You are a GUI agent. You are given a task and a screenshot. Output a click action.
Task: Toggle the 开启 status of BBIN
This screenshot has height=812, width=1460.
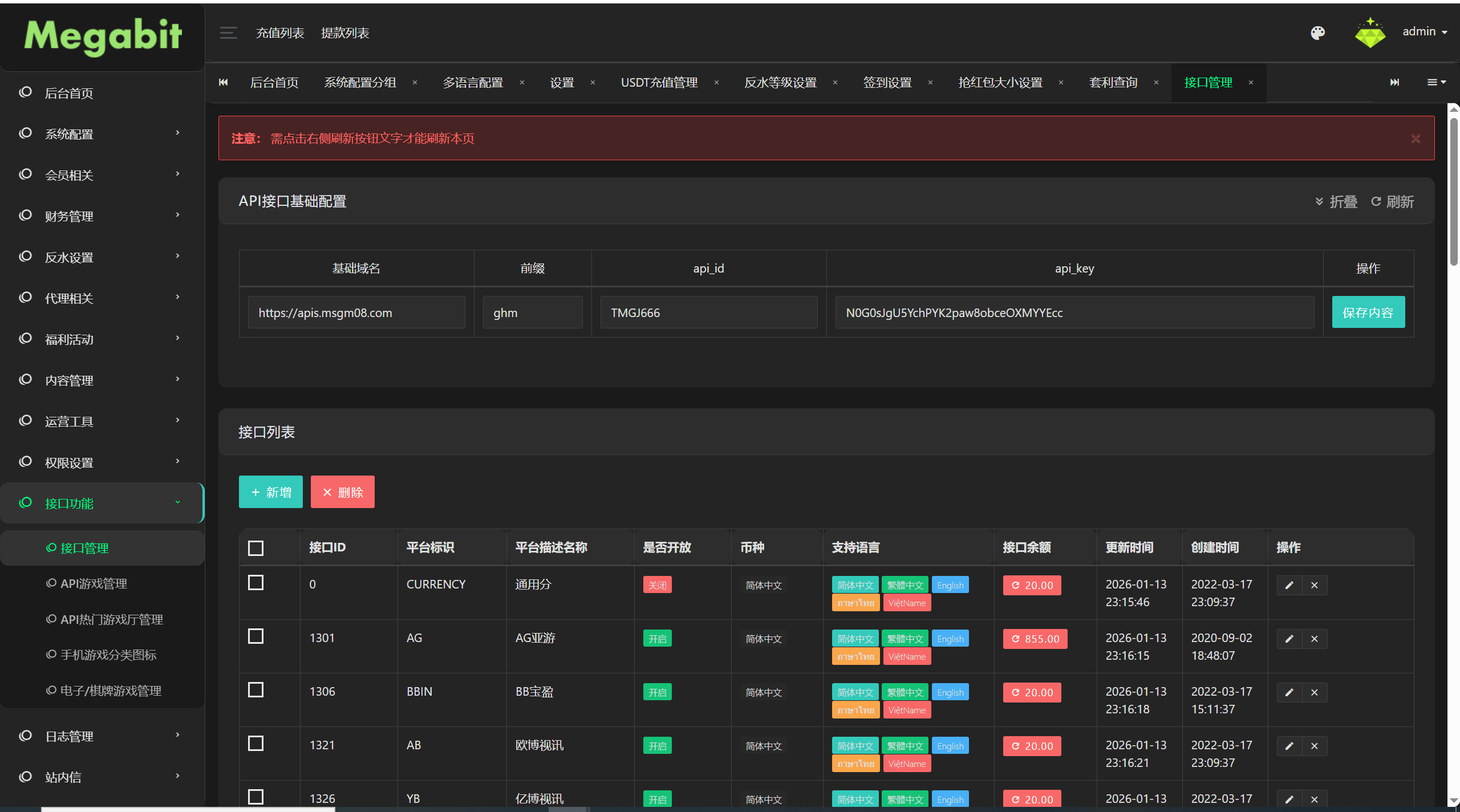(x=657, y=692)
